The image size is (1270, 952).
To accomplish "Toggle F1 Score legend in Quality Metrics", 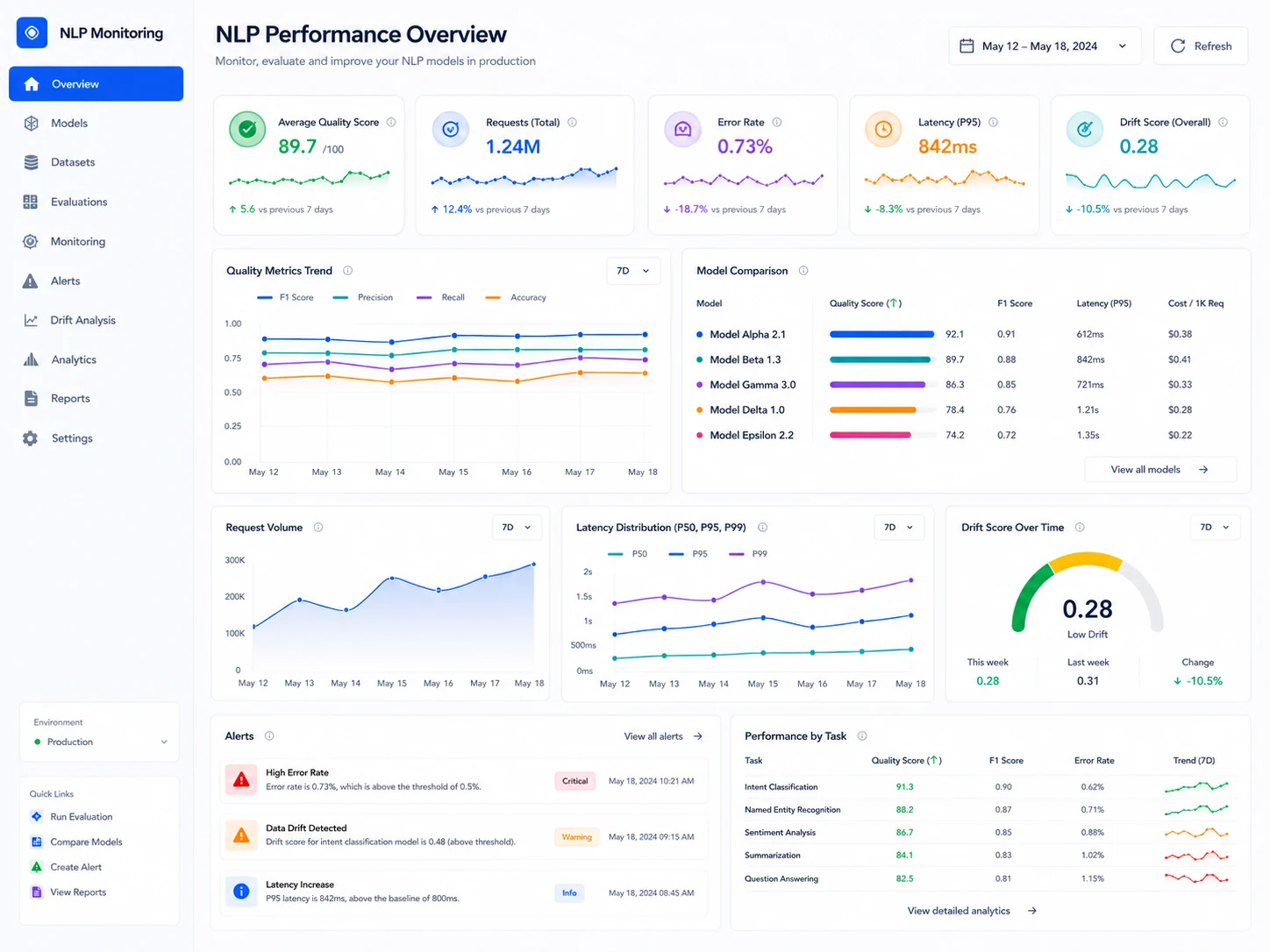I will (x=285, y=298).
